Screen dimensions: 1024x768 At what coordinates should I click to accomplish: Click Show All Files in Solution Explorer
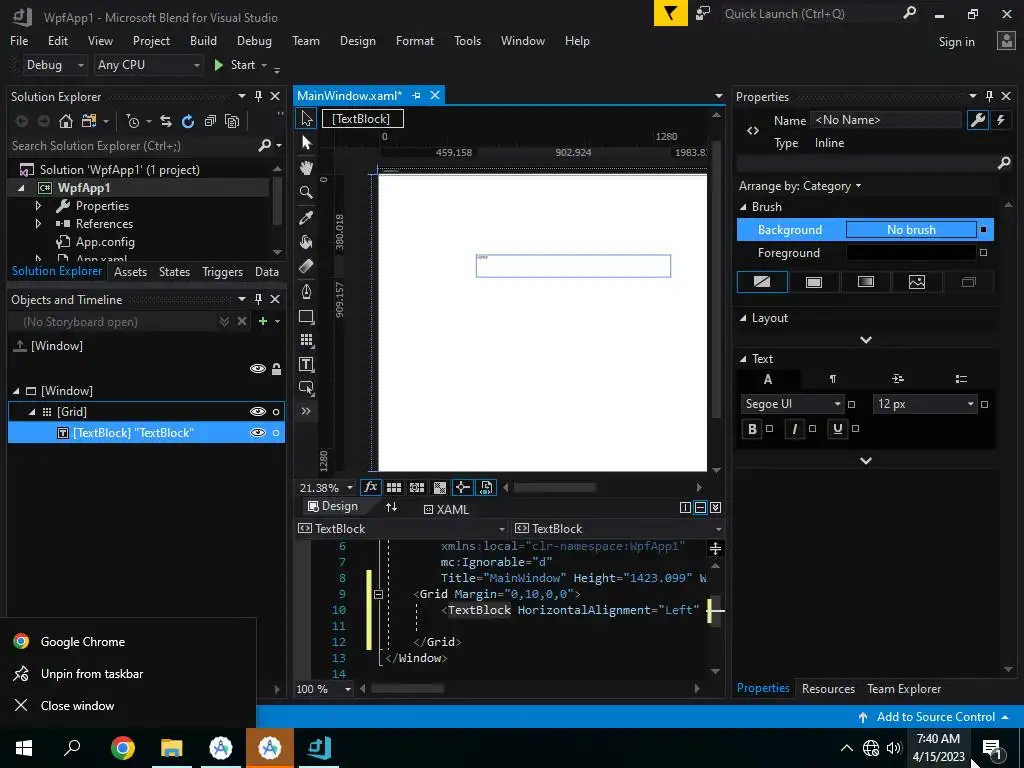point(232,121)
